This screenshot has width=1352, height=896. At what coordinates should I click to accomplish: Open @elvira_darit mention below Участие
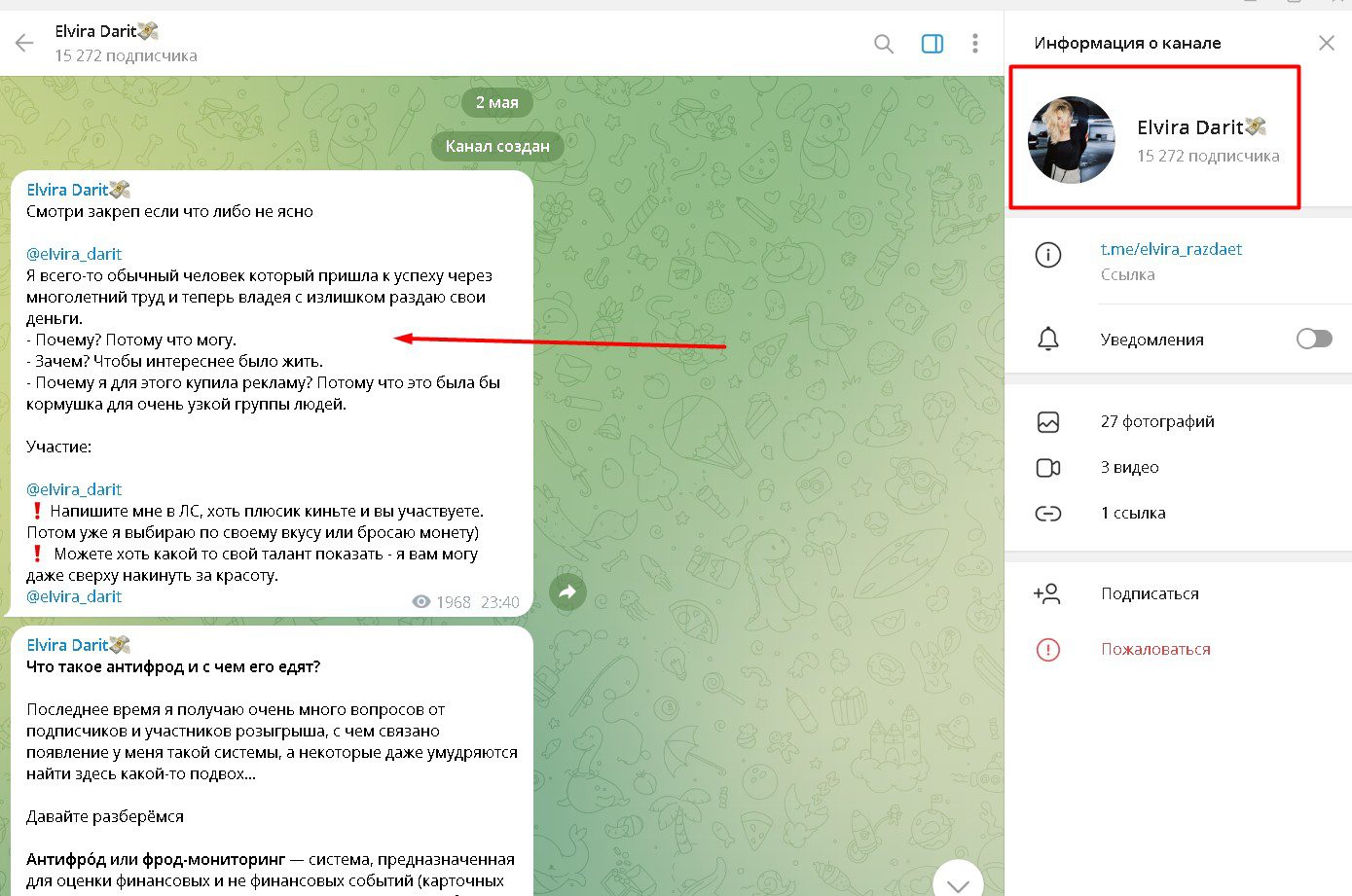[x=74, y=489]
